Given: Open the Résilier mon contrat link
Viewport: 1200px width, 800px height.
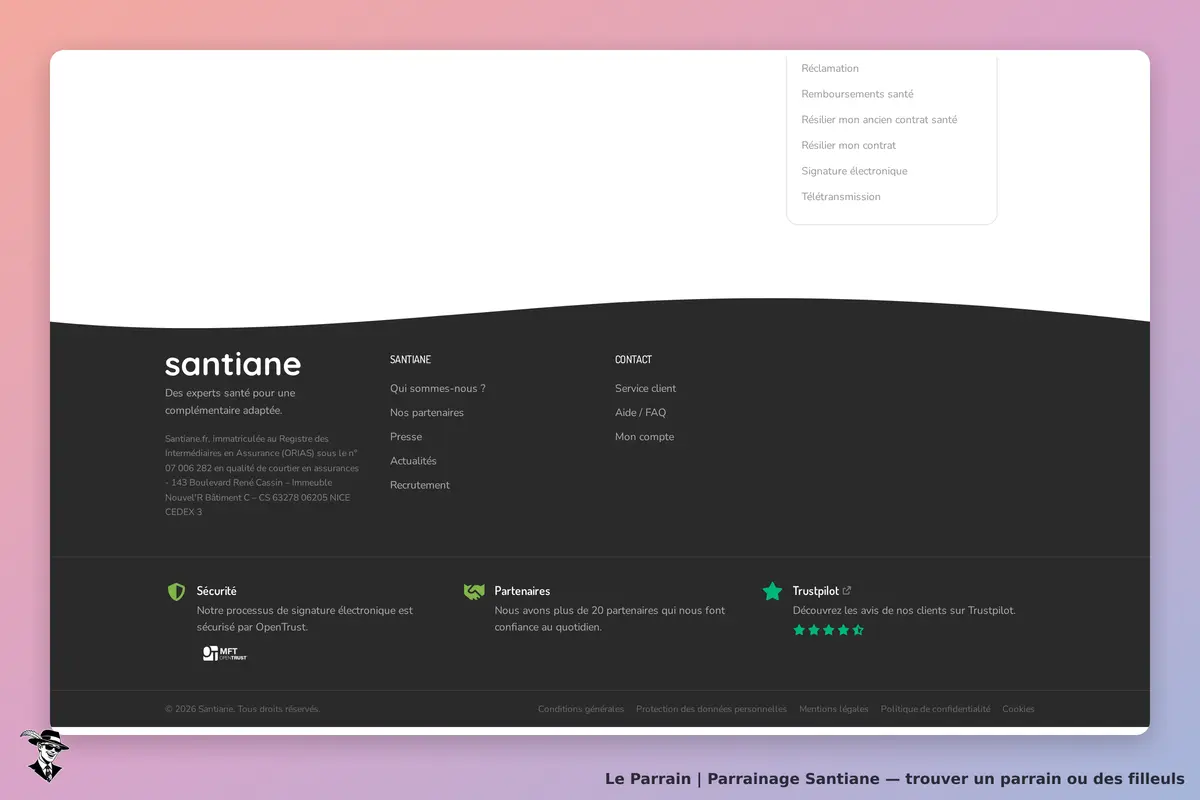Looking at the screenshot, I should click(x=848, y=146).
